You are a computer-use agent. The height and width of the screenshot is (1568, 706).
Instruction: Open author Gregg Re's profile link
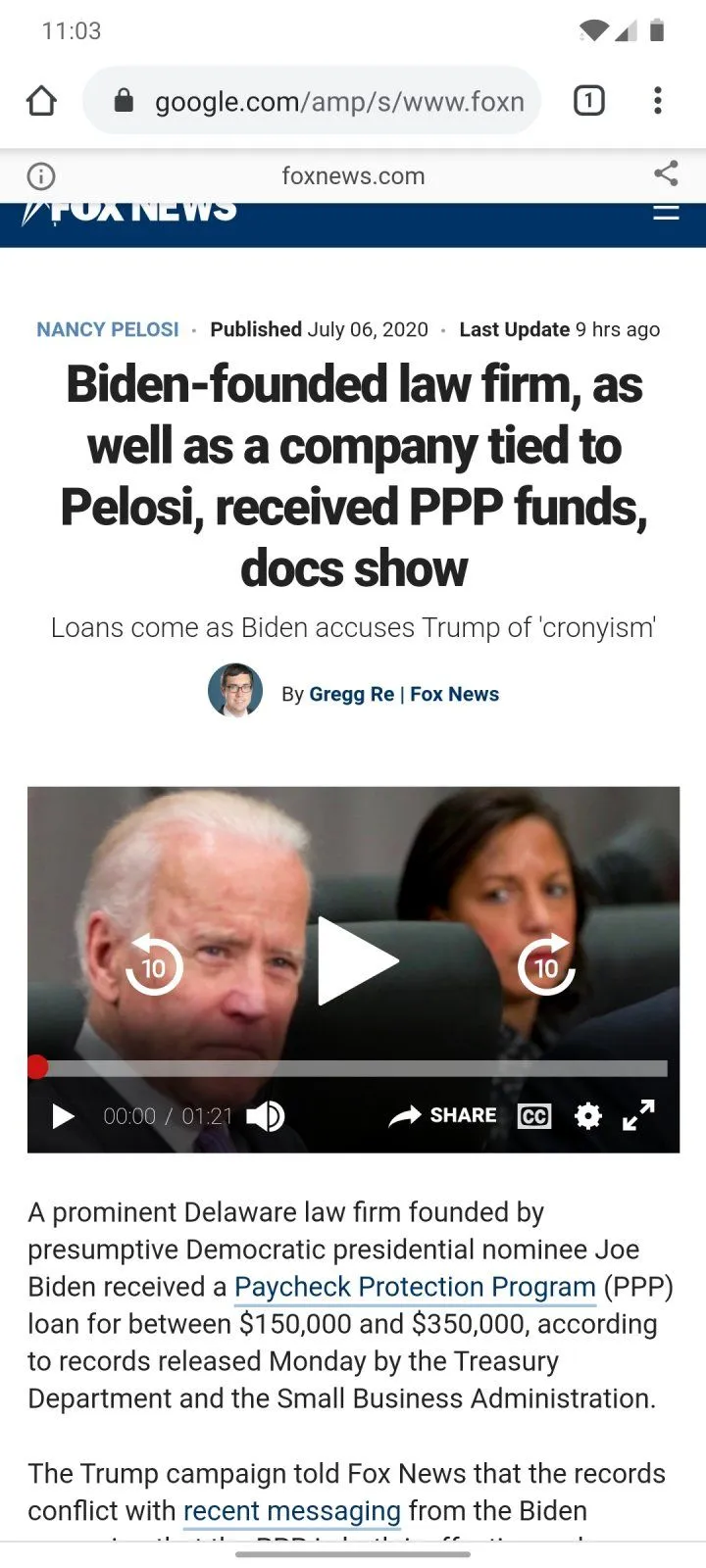coord(351,694)
